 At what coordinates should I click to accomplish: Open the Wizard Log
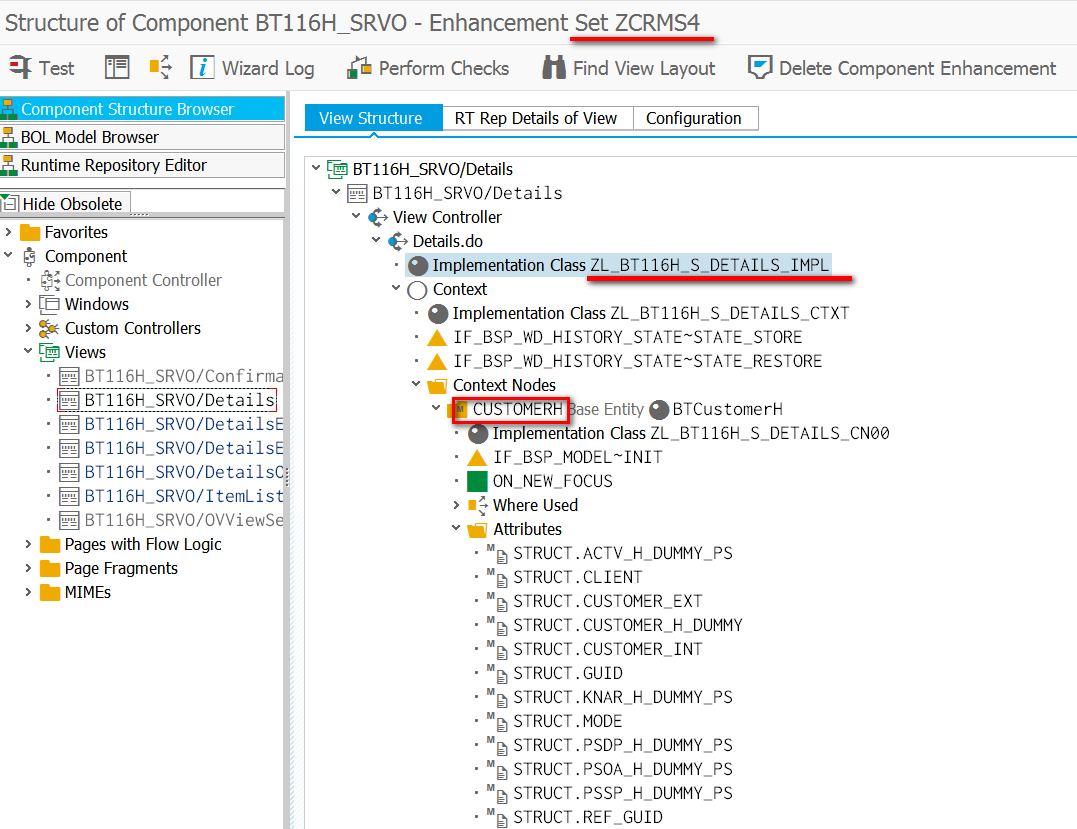click(252, 68)
